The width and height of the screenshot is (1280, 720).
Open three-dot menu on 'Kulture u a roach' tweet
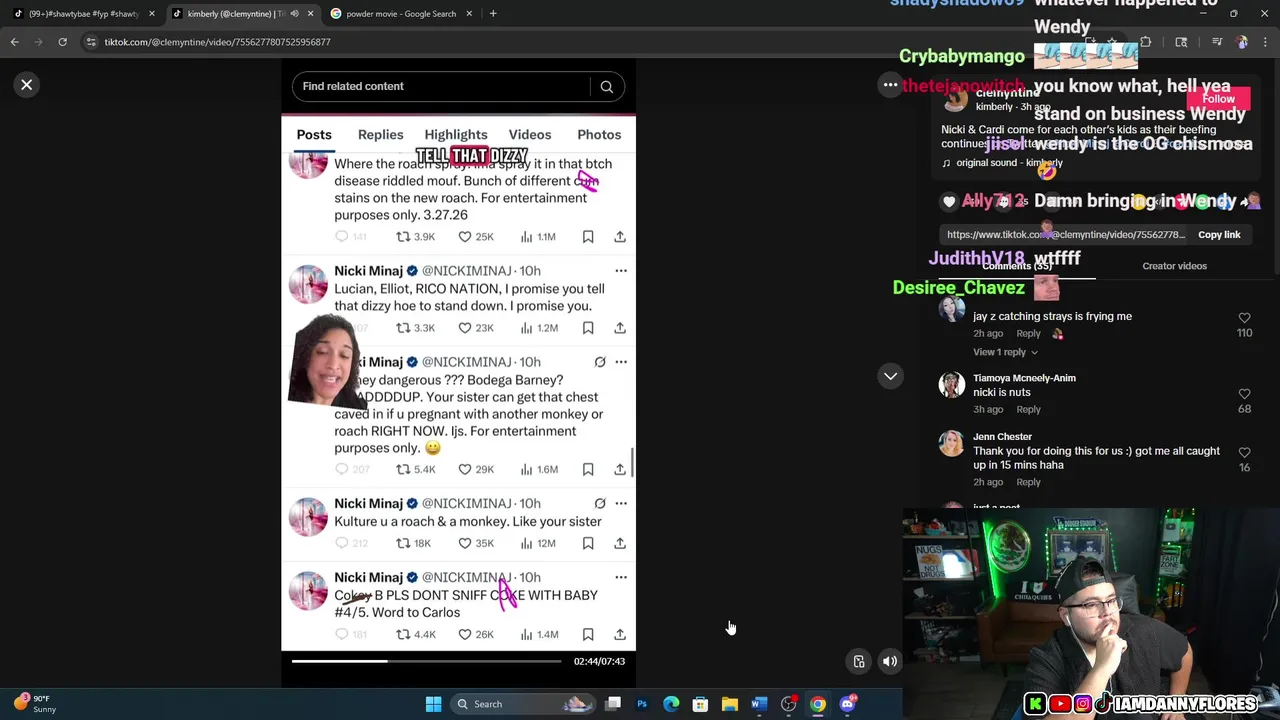point(621,504)
